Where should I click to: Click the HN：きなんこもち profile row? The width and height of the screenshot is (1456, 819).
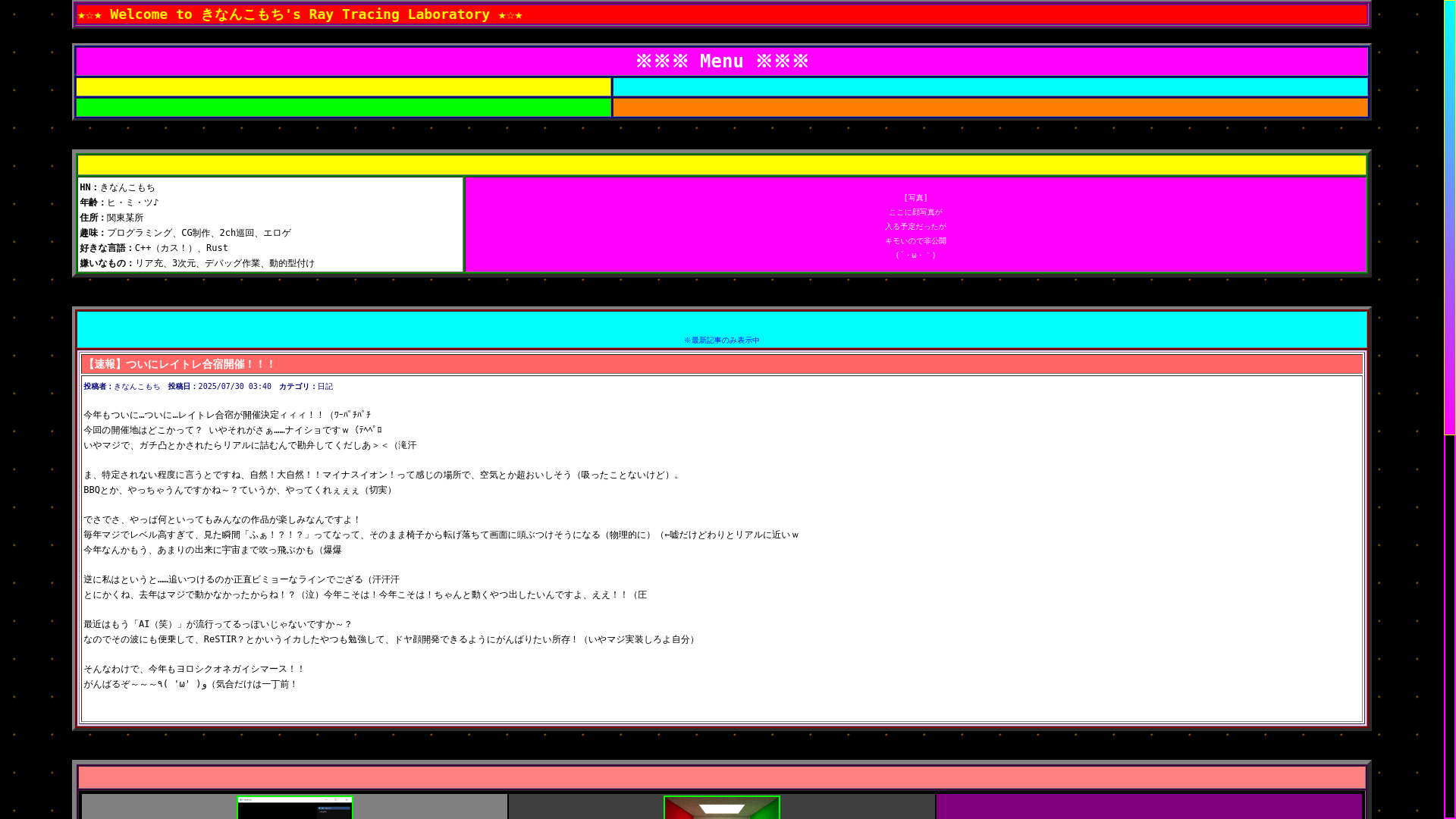click(x=118, y=187)
